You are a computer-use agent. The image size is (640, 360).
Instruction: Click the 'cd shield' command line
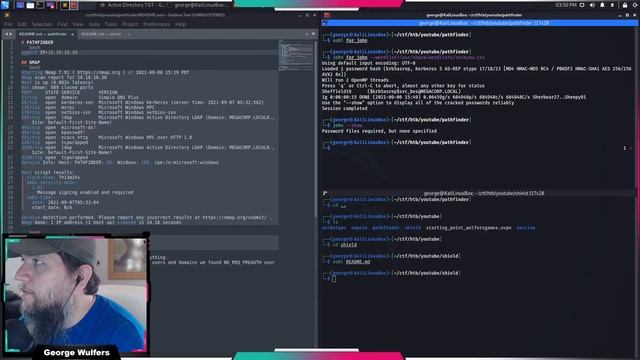[x=344, y=245]
